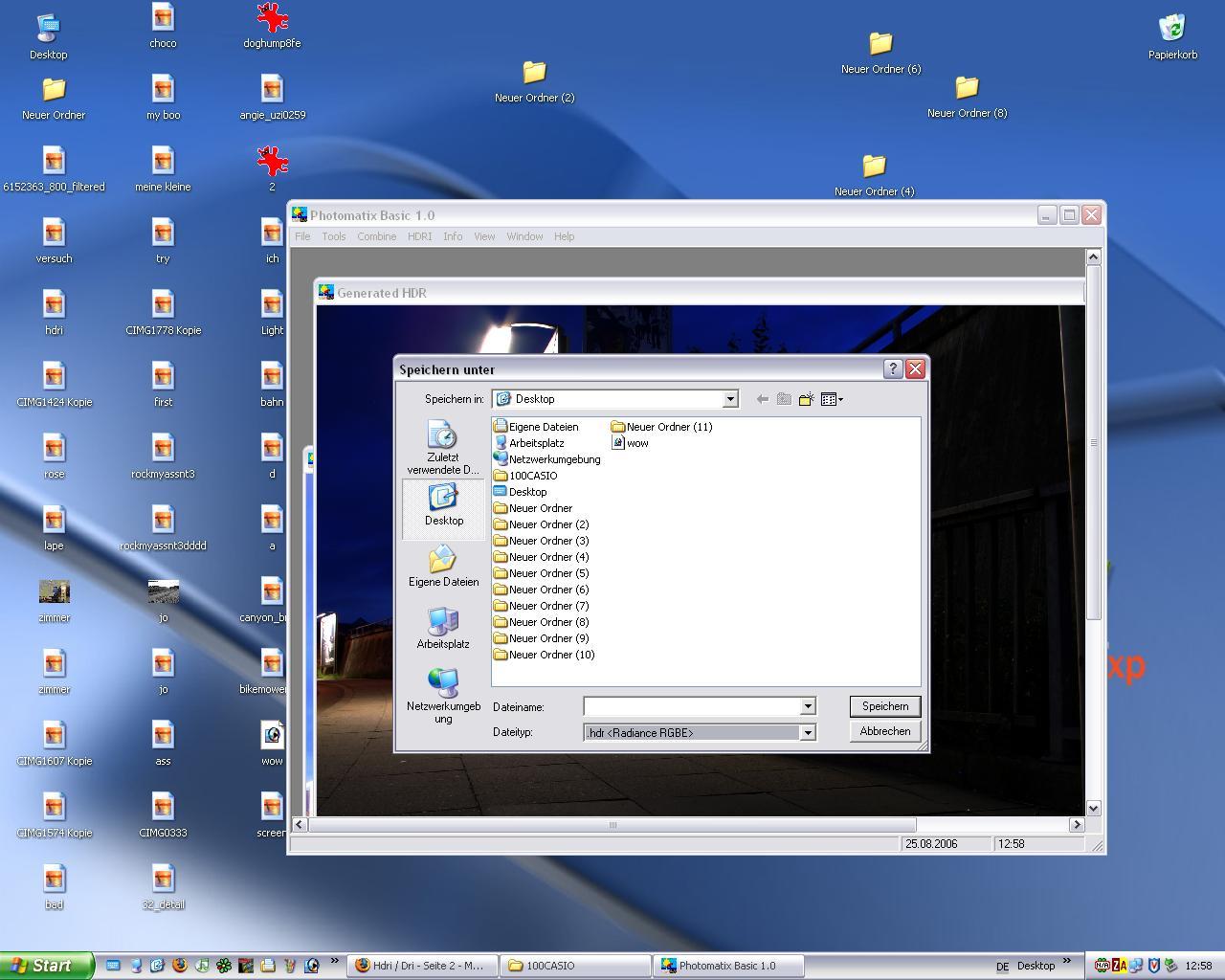Click the Speichern button

885,706
